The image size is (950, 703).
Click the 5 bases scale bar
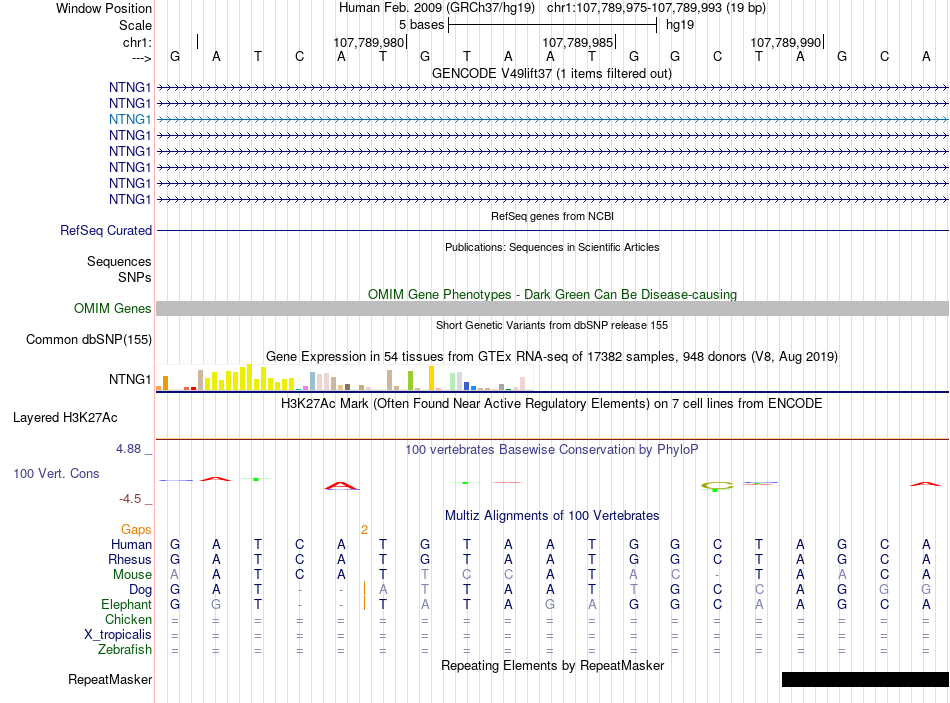coord(552,25)
